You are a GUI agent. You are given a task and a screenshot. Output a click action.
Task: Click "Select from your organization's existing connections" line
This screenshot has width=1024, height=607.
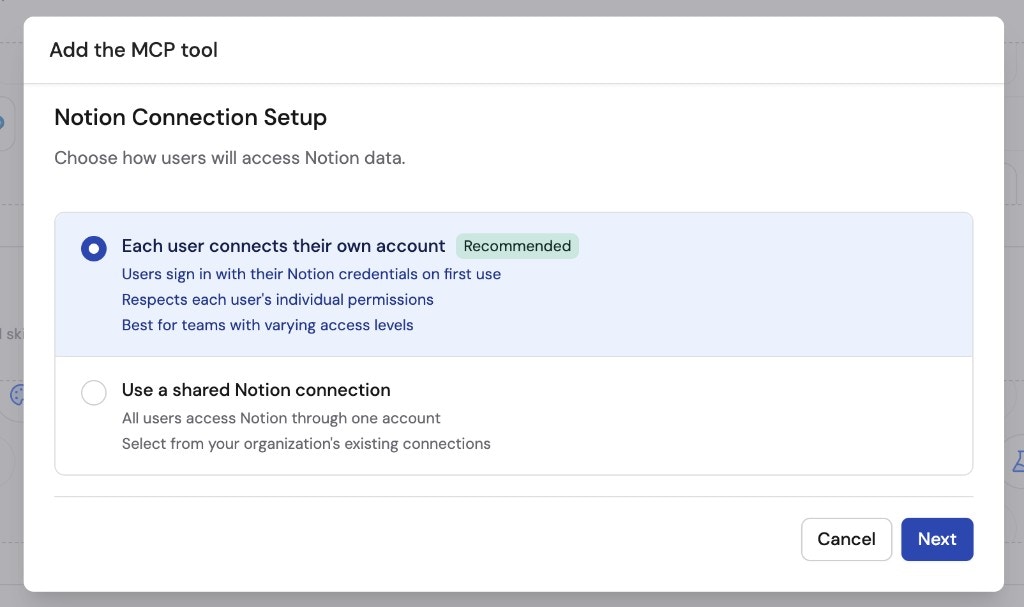coord(305,443)
